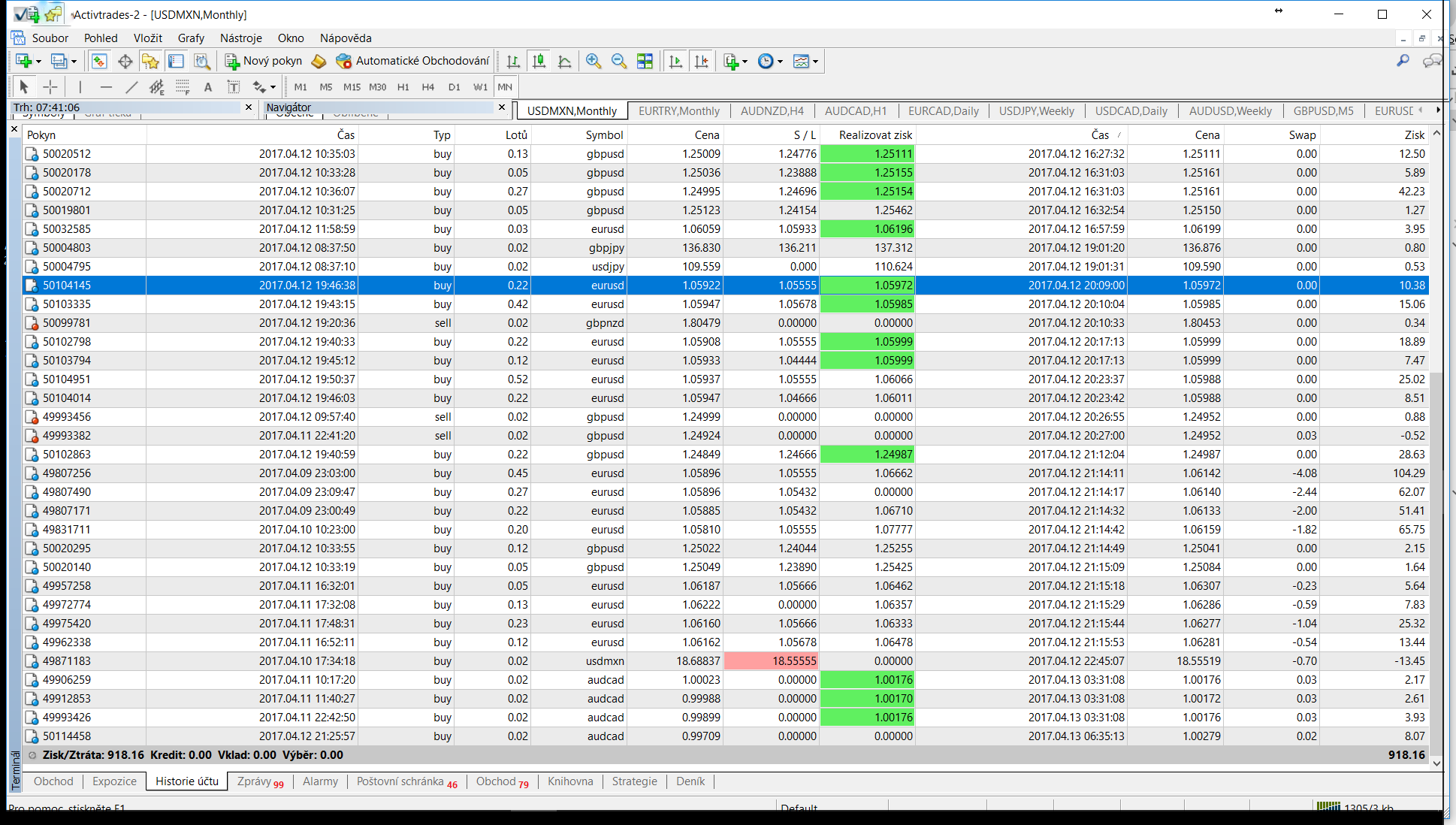
Task: Open the new chart dropdown arrow
Action: point(38,62)
